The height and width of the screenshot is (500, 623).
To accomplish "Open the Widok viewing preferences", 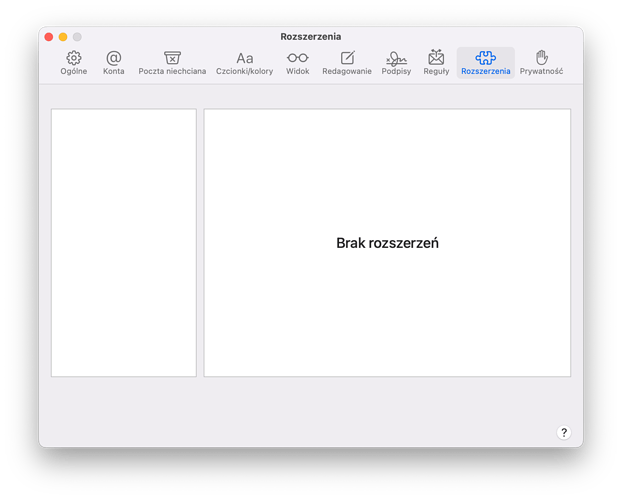I will (298, 63).
